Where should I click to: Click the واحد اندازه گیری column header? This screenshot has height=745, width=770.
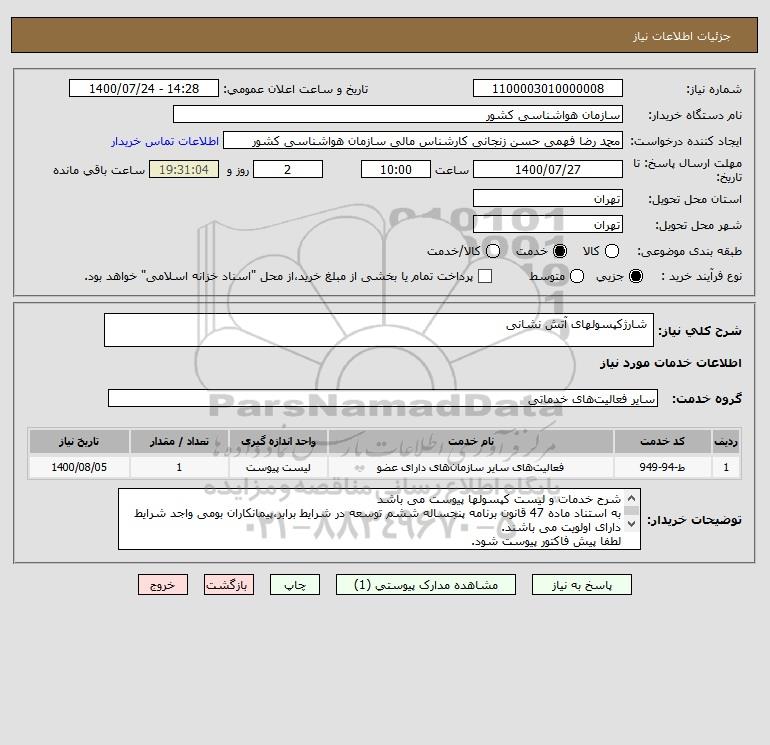278,441
